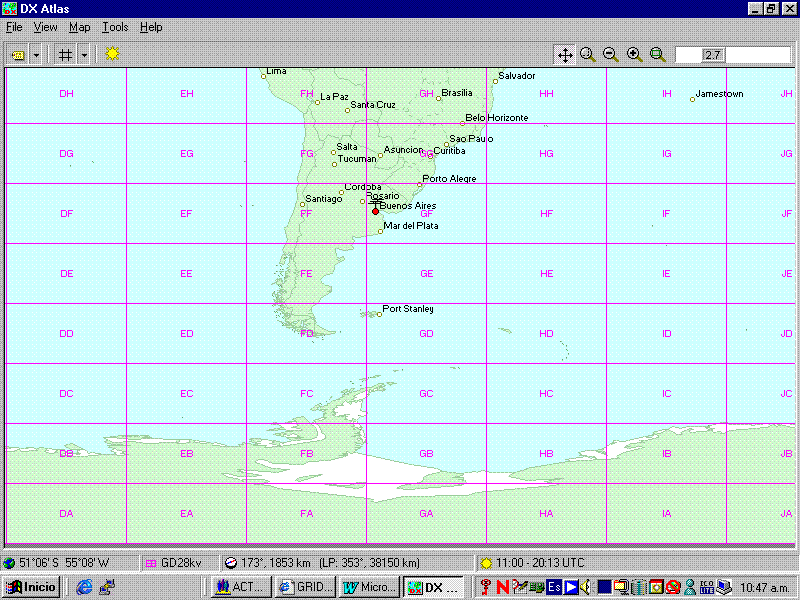Open the map style dropdown arrow
The height and width of the screenshot is (600, 800).
click(36, 55)
